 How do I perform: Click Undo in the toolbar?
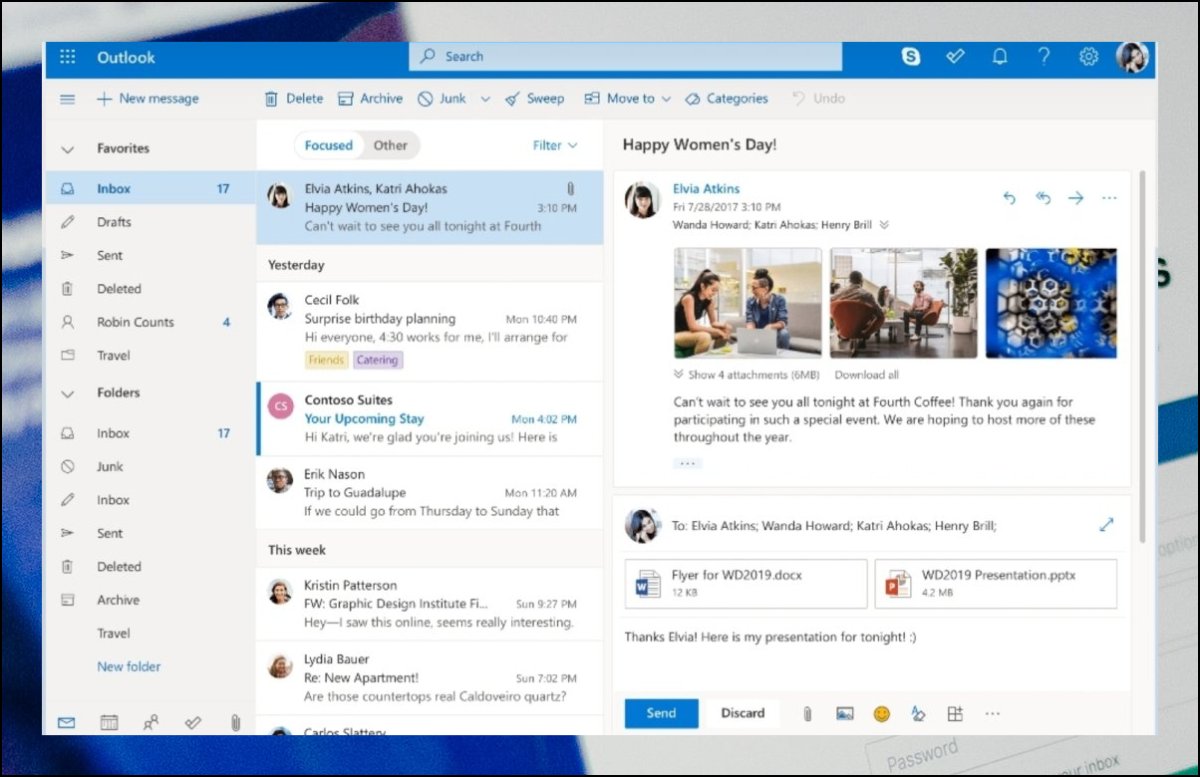pos(818,99)
